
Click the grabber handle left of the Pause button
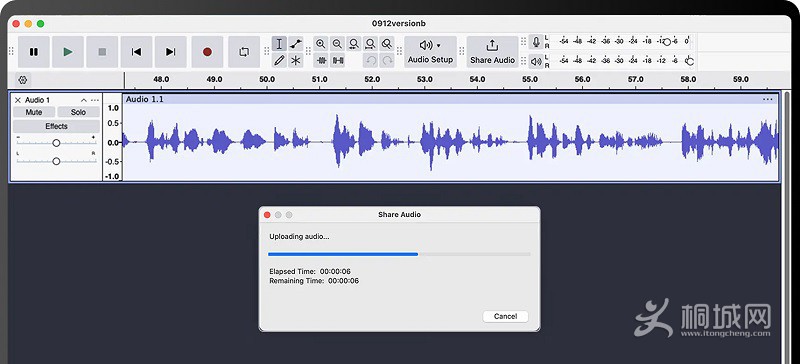click(11, 52)
